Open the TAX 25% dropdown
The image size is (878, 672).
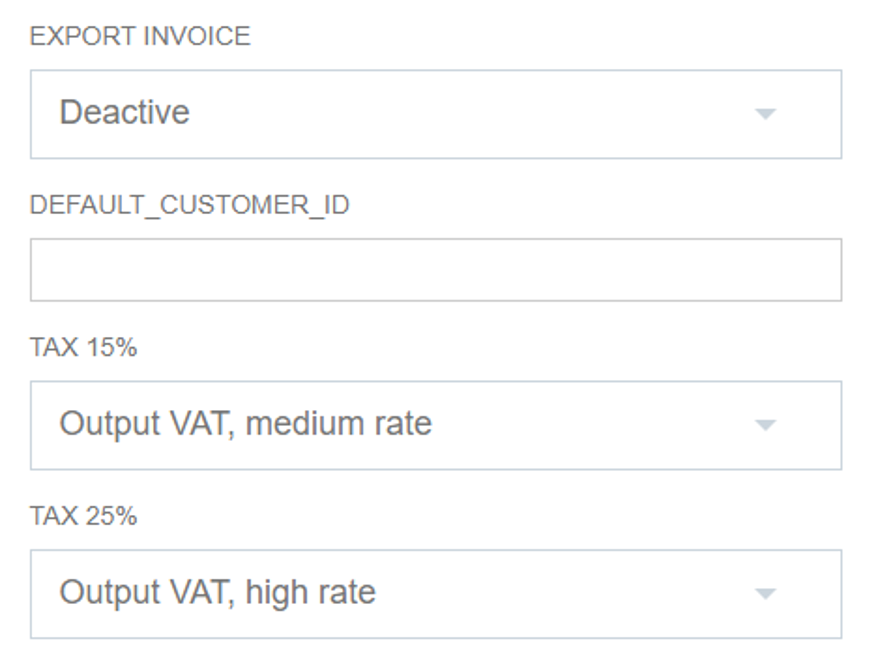click(x=435, y=593)
